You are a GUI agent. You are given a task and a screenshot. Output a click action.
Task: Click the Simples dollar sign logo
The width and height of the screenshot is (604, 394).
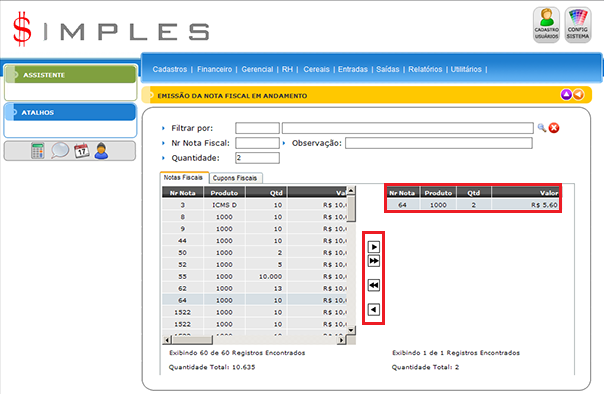[22, 29]
